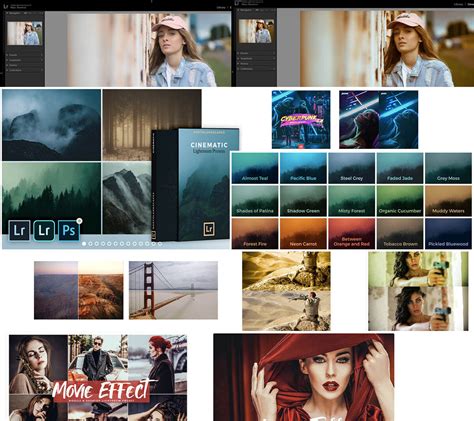Open the Cinematic Lightroom Presets box image
Viewport: 474px width, 421px height.
[196, 184]
